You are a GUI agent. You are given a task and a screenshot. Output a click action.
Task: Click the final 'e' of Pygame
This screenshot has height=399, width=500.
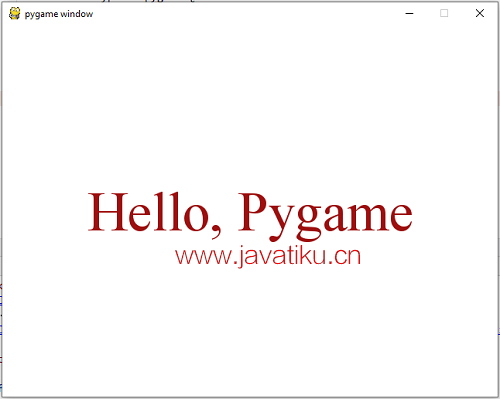pyautogui.click(x=401, y=218)
